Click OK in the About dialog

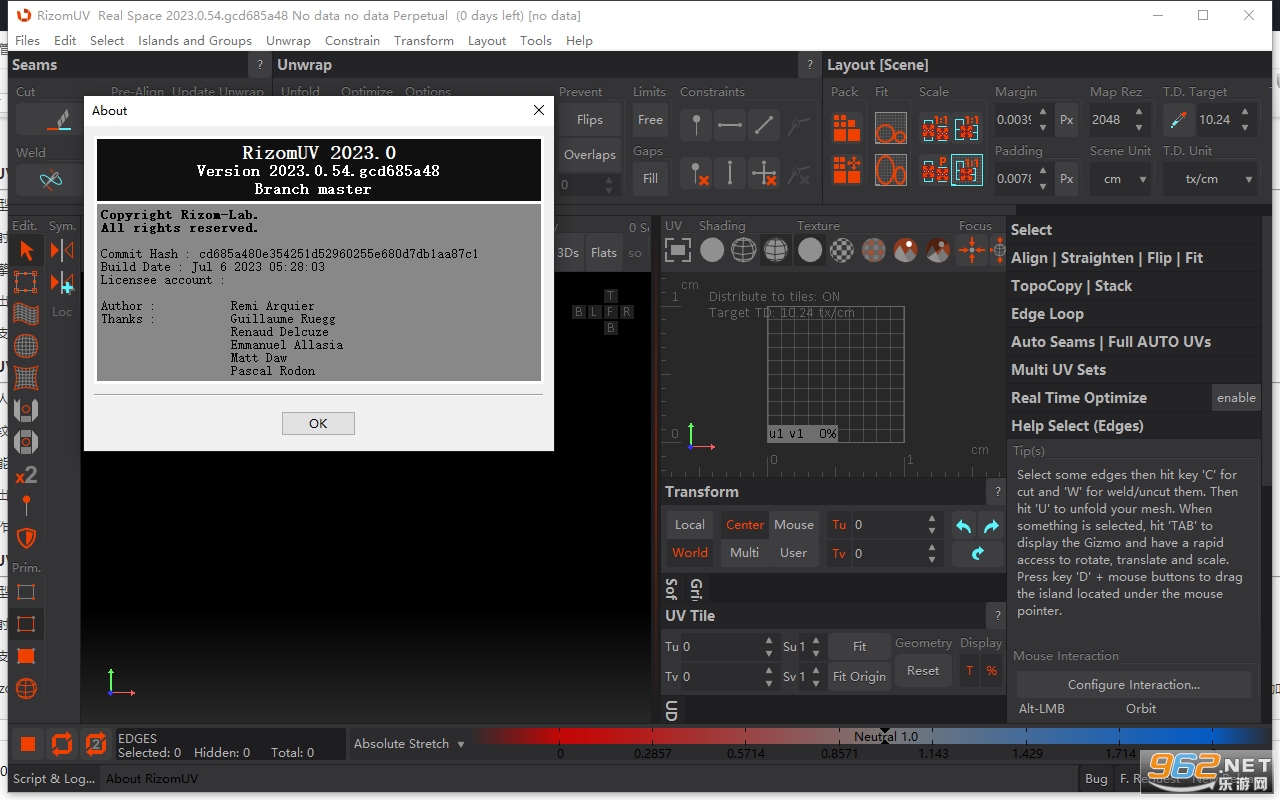tap(318, 423)
